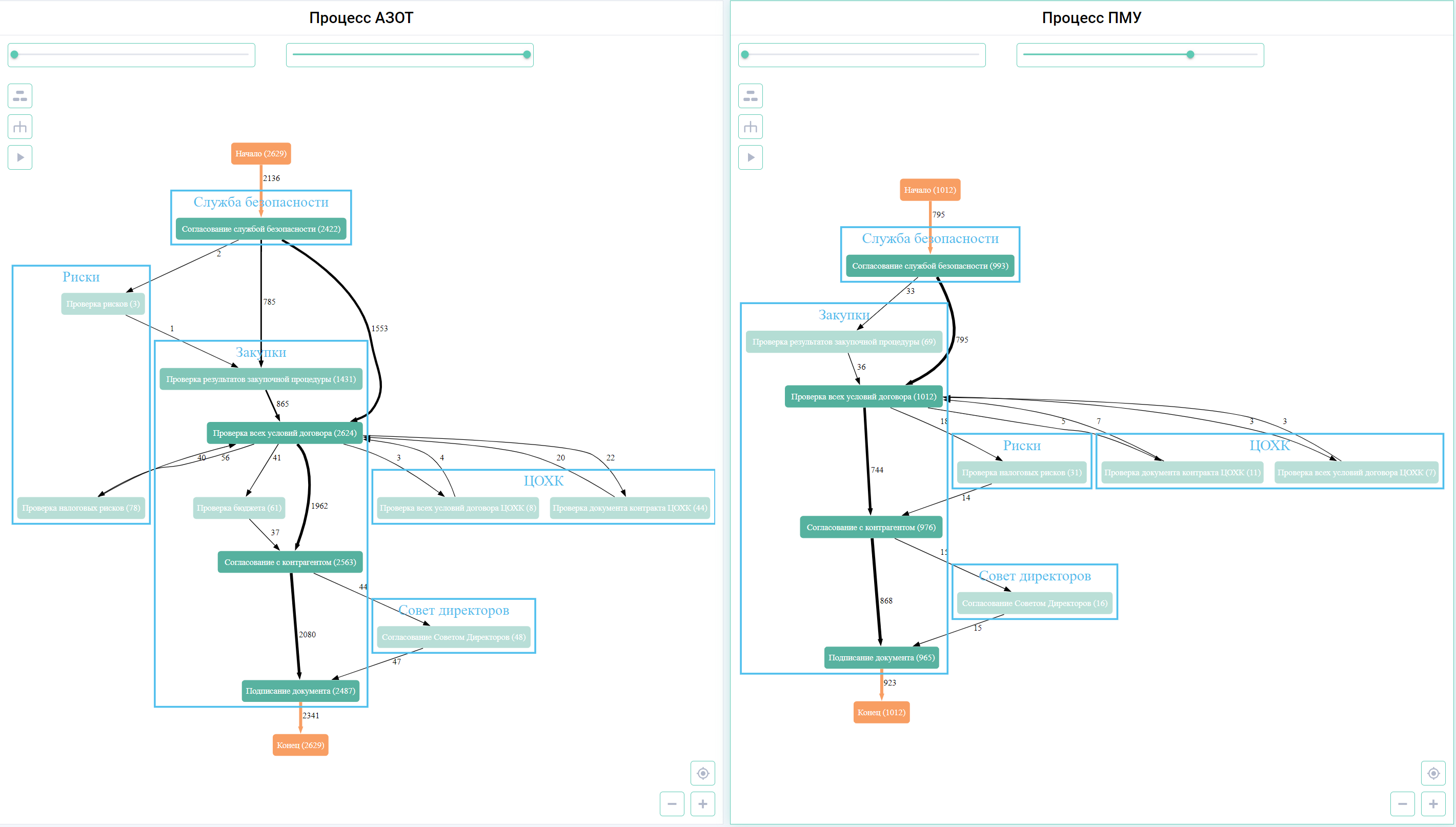Image resolution: width=1456 pixels, height=827 pixels.
Task: Center the АЗОТ graph view with target icon
Action: 702,773
